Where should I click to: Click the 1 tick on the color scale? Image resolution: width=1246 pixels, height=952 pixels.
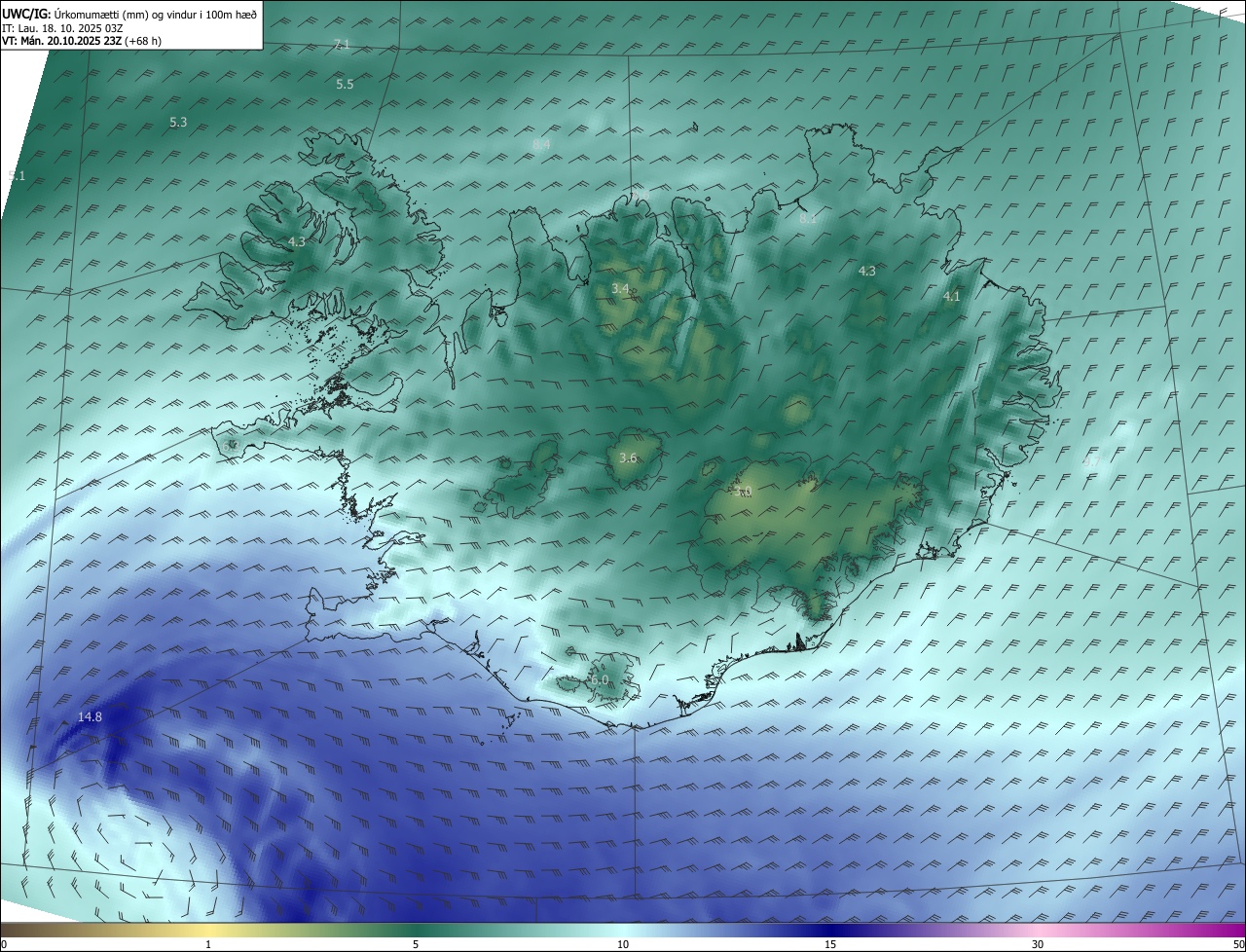click(208, 945)
